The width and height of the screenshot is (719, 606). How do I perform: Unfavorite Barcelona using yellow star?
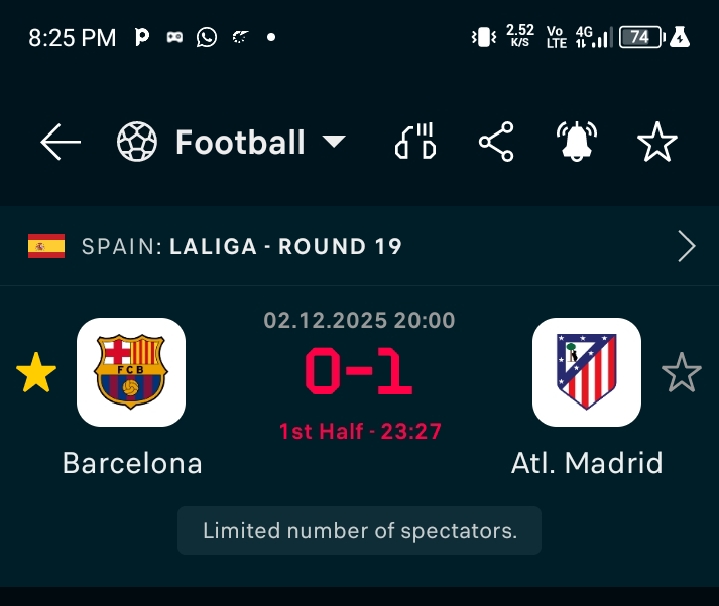[x=36, y=373]
